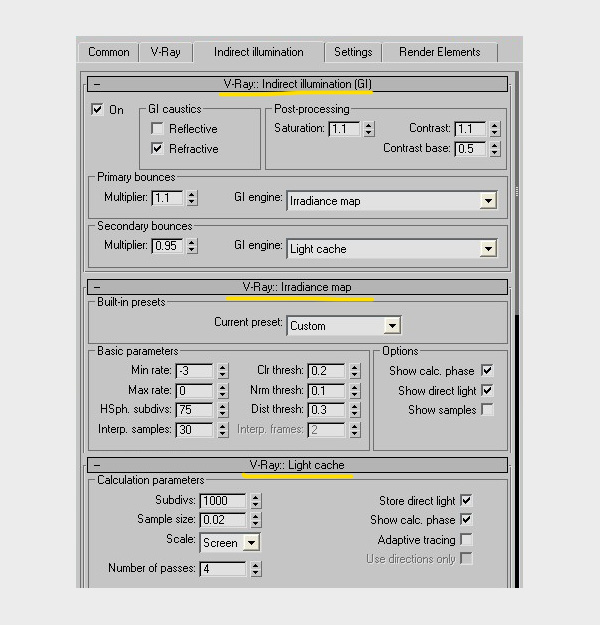Open the Current preset dropdown
This screenshot has width=600, height=625.
point(392,326)
